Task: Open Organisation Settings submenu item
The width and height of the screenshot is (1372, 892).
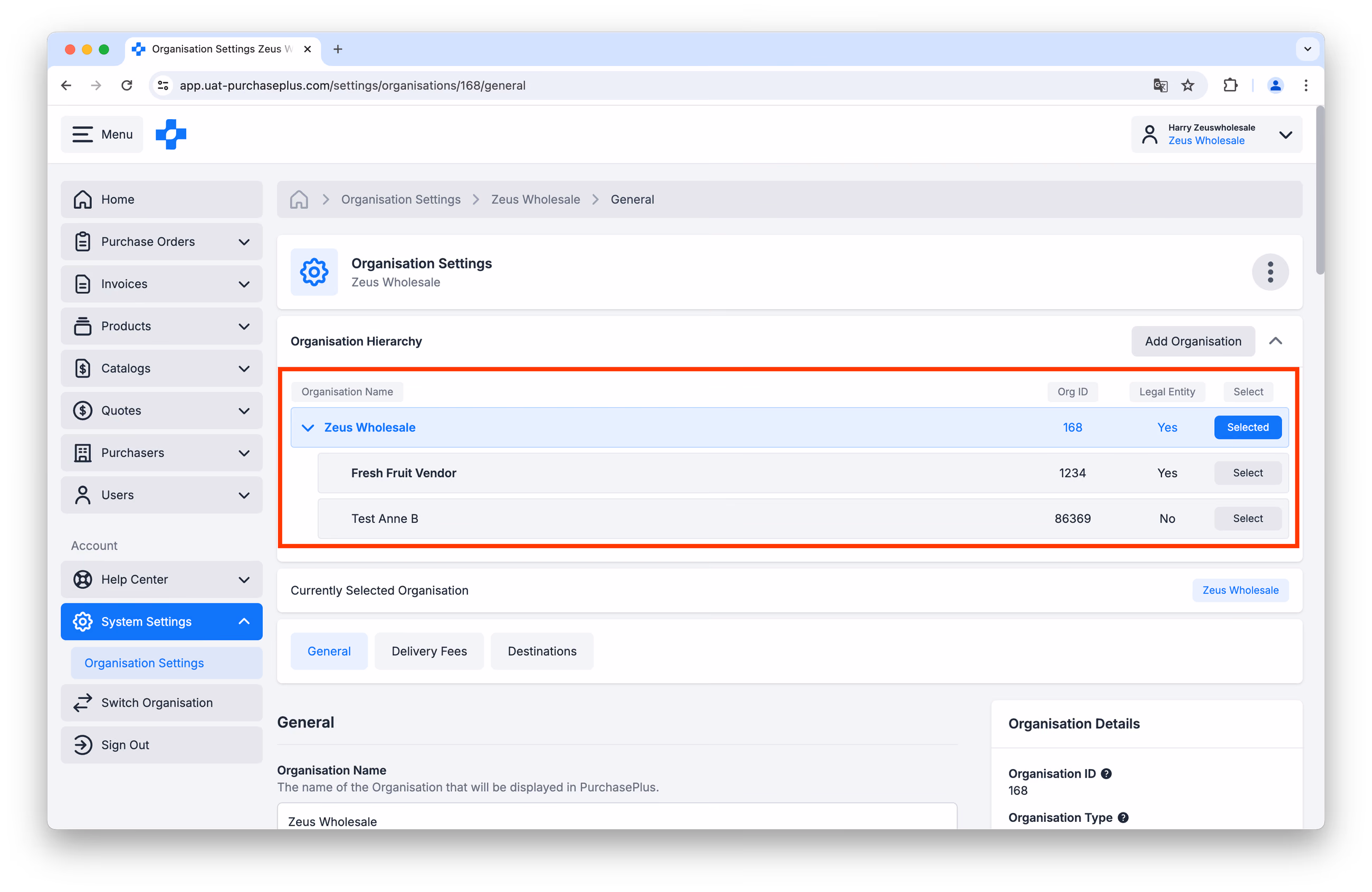Action: (x=167, y=663)
